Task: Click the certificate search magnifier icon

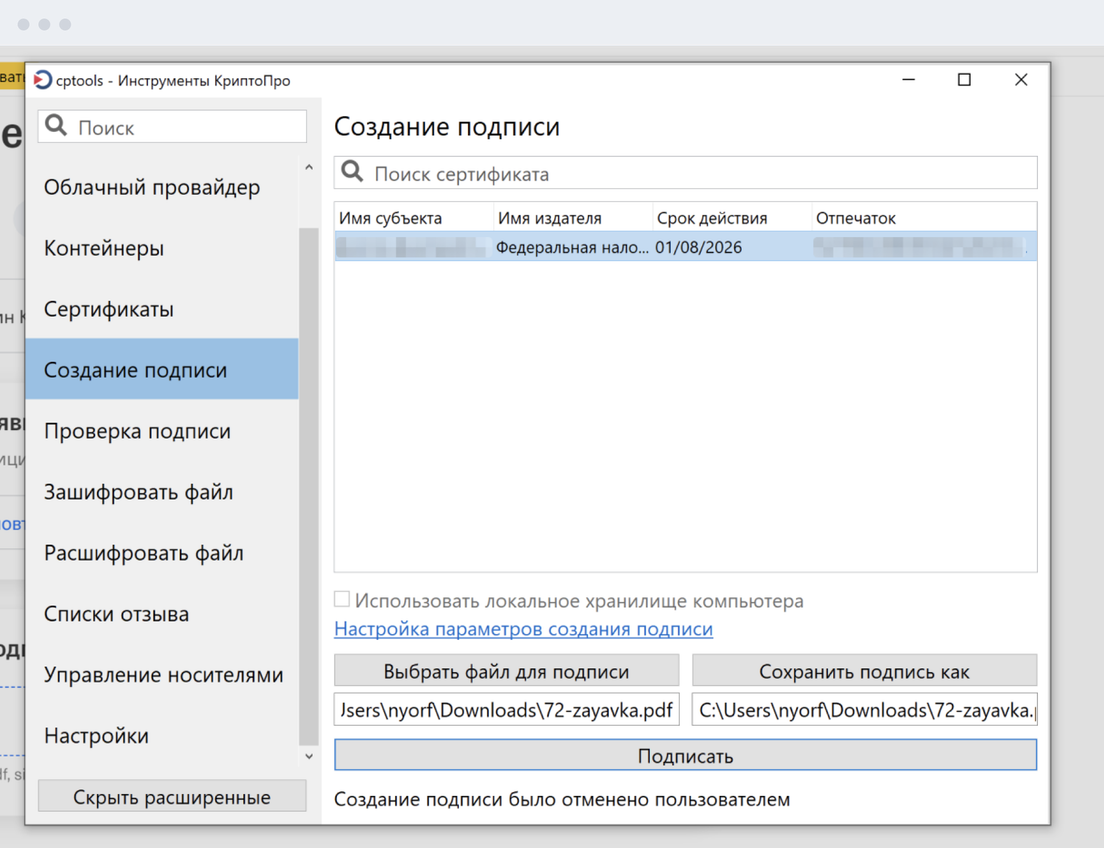Action: click(x=352, y=173)
